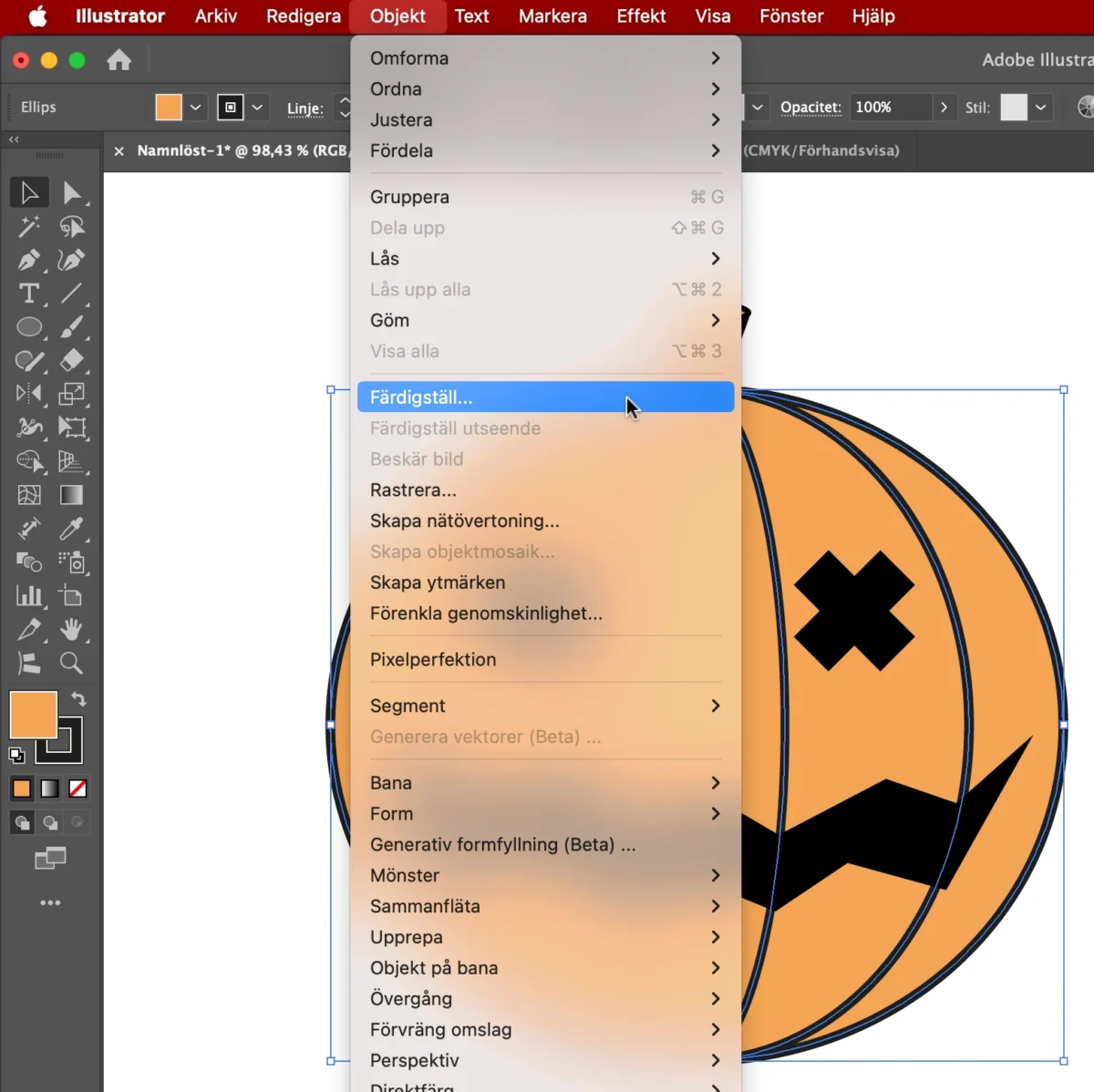Image resolution: width=1094 pixels, height=1092 pixels.
Task: Change the screen mode
Action: (x=50, y=858)
